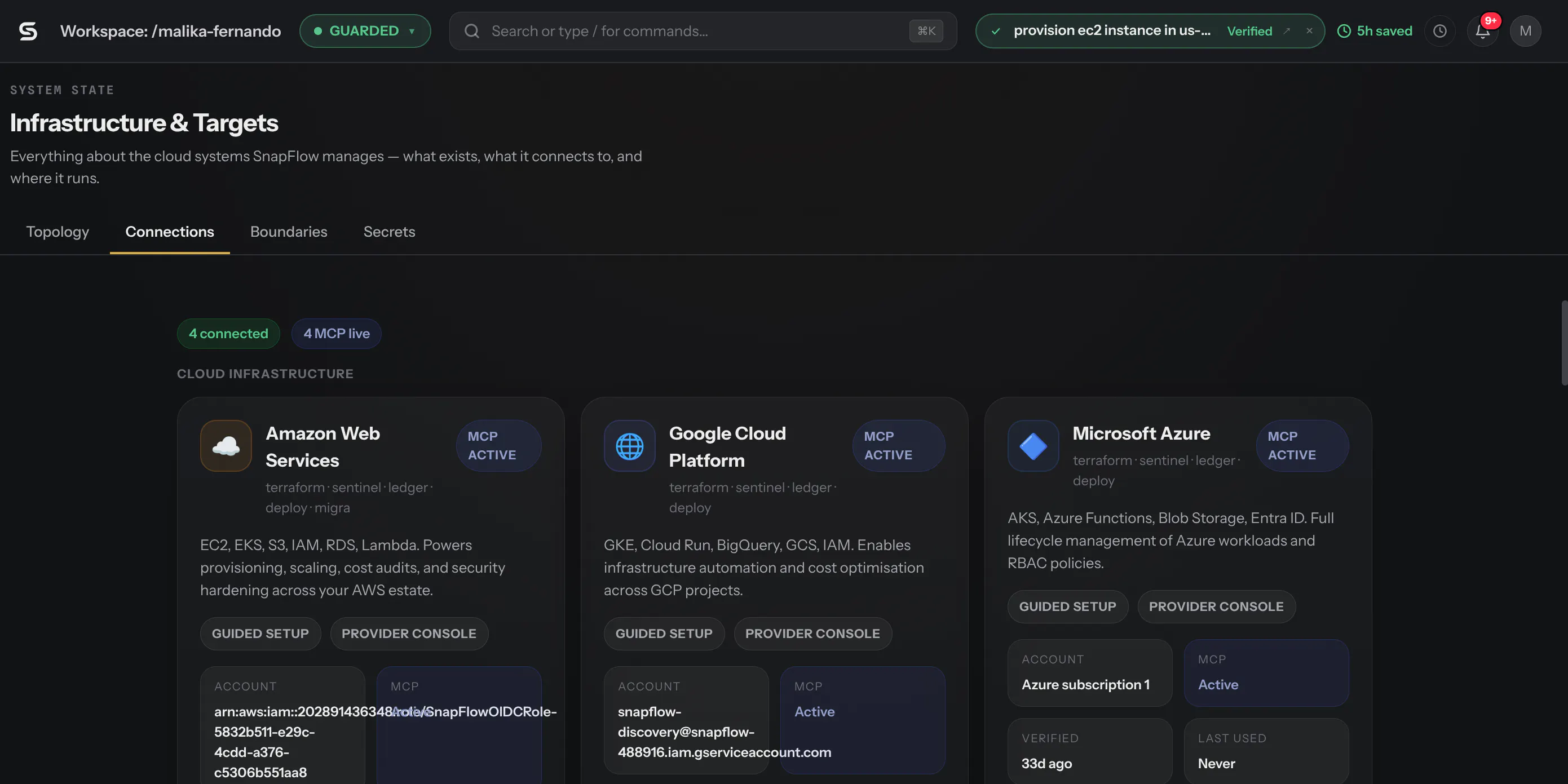
Task: Open the GUARDED mode dropdown
Action: pyautogui.click(x=365, y=31)
